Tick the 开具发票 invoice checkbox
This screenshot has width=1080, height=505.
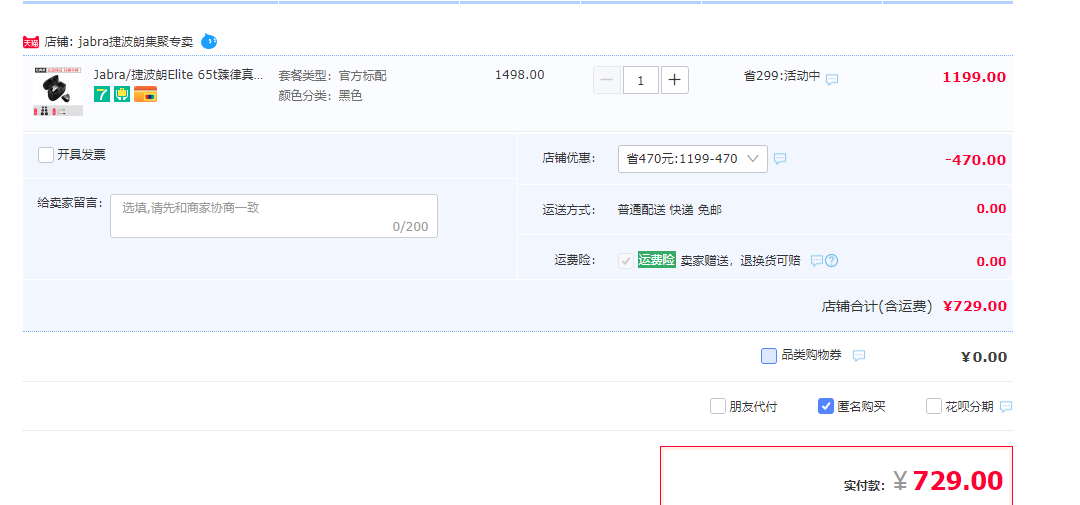tap(46, 155)
